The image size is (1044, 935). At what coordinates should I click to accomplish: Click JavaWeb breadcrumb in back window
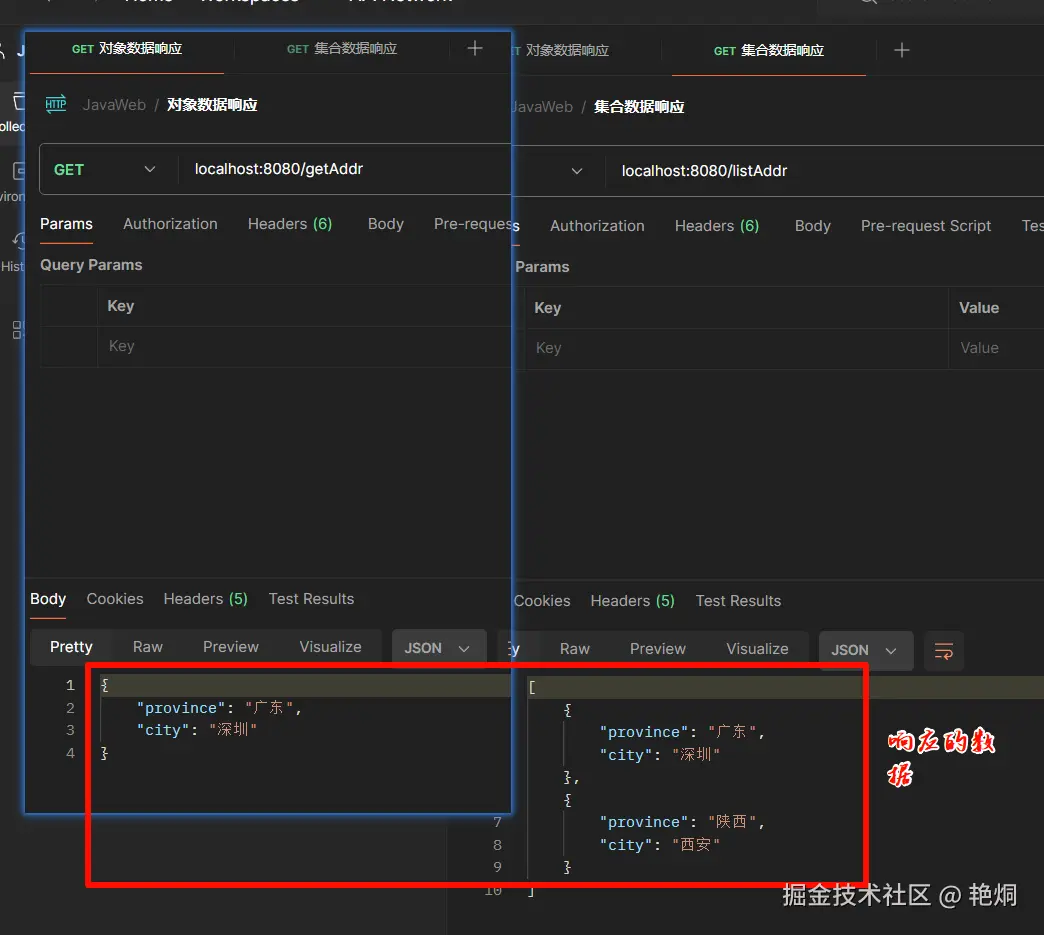[542, 107]
